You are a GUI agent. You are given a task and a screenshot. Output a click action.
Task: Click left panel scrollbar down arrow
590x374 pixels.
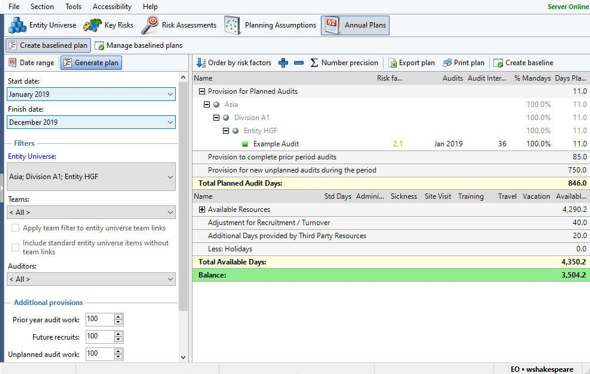pos(183,357)
